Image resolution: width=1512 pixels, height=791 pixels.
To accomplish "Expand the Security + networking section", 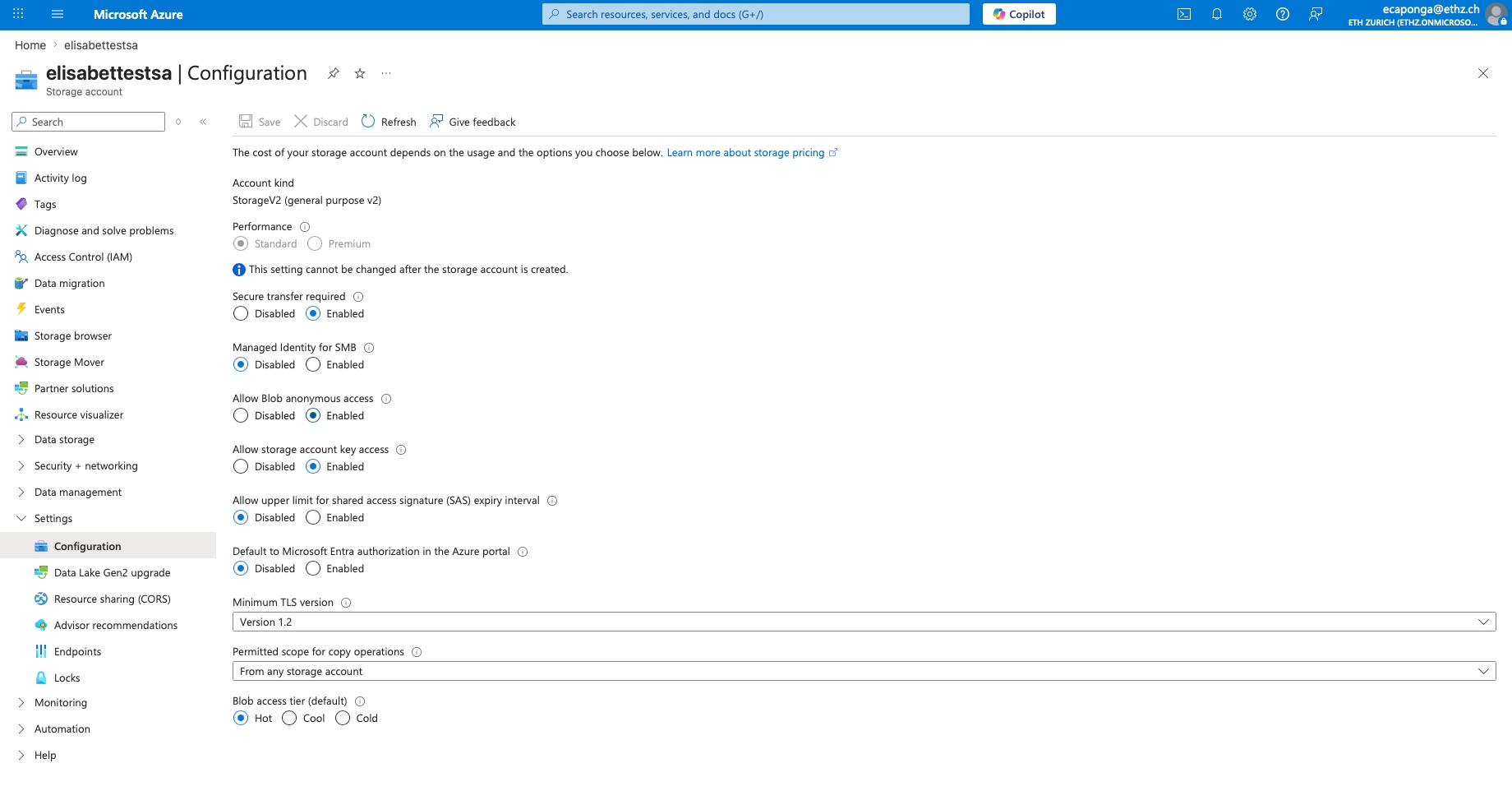I will coord(21,466).
